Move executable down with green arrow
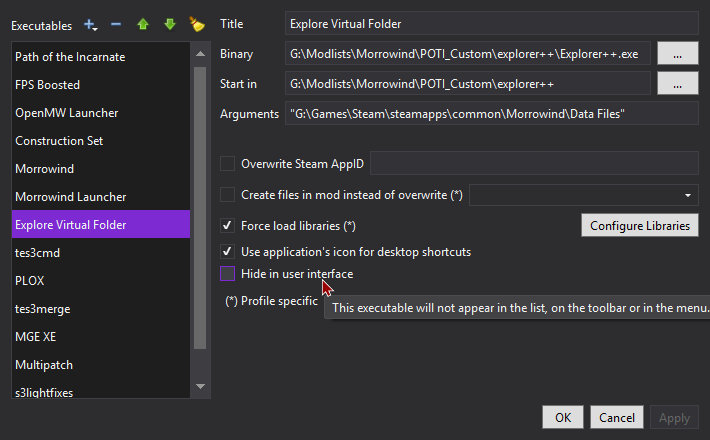710x440 pixels. pos(170,24)
